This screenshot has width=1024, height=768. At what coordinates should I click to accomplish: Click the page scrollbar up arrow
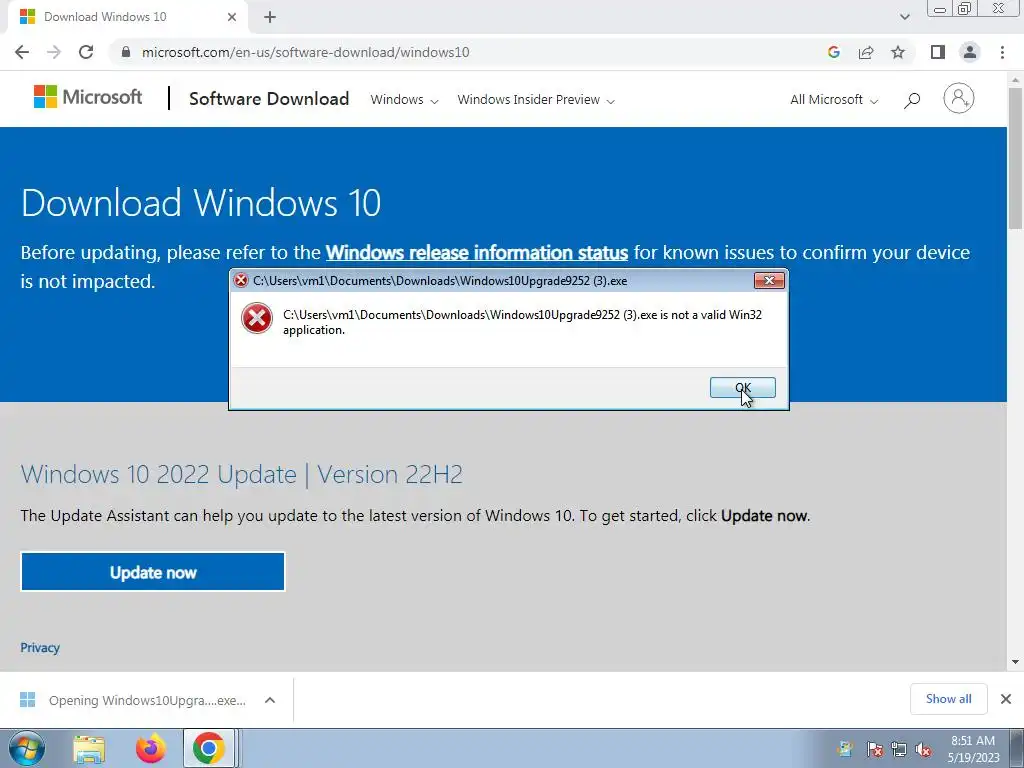click(x=1015, y=80)
